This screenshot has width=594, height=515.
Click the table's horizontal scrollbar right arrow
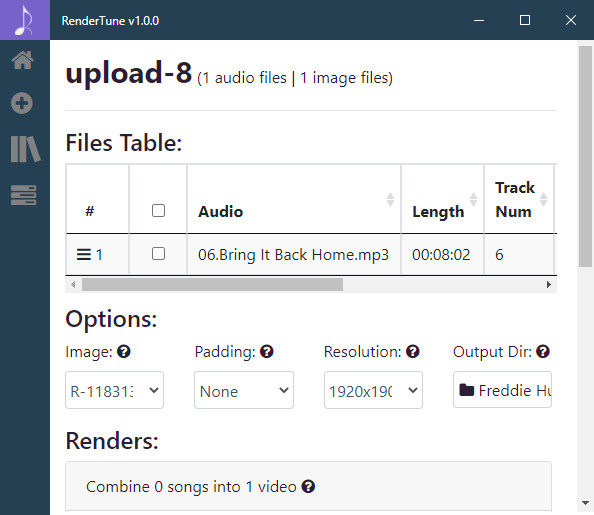pos(549,285)
